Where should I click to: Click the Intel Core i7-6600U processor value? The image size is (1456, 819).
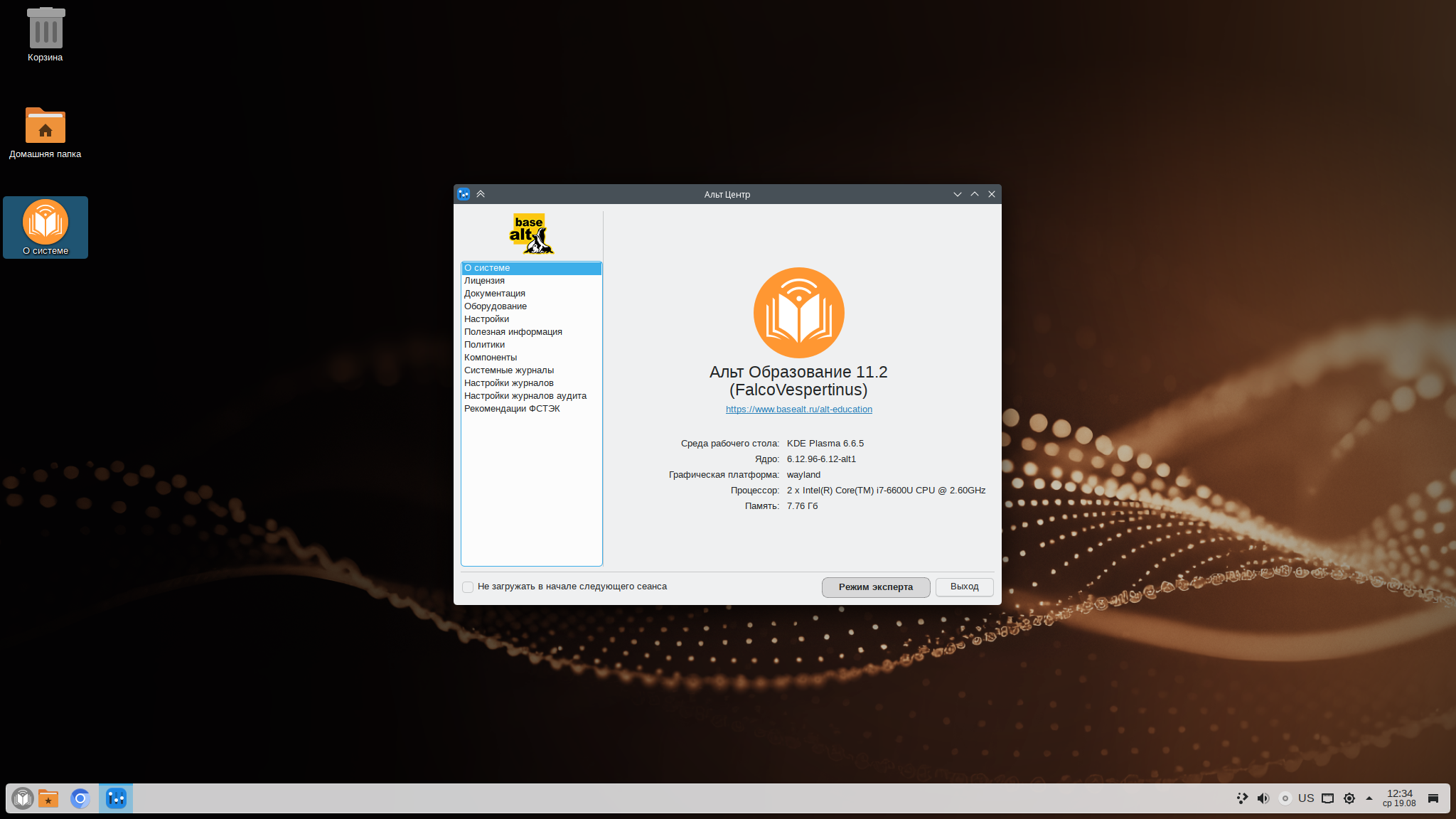pos(886,491)
